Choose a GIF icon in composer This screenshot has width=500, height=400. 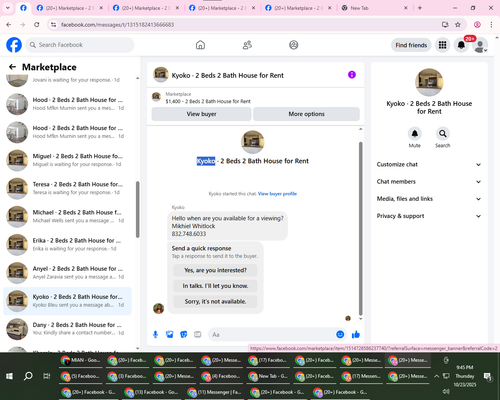point(198,334)
